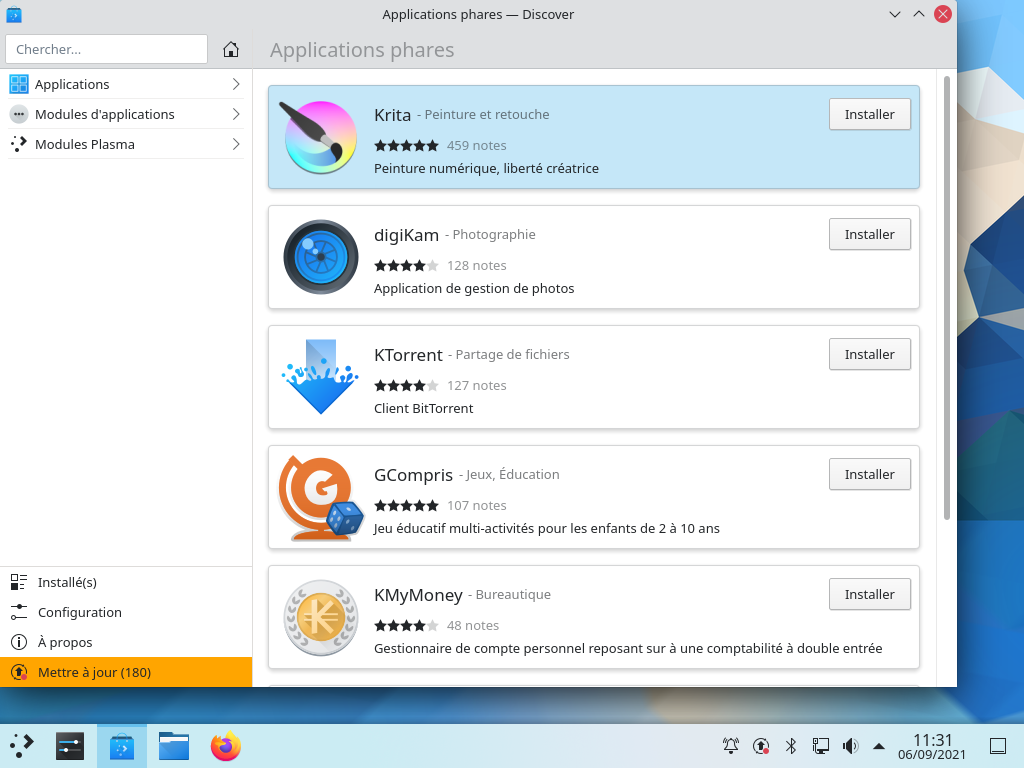The height and width of the screenshot is (768, 1024).
Task: Click the Configuration sliders icon
Action: [x=19, y=612]
